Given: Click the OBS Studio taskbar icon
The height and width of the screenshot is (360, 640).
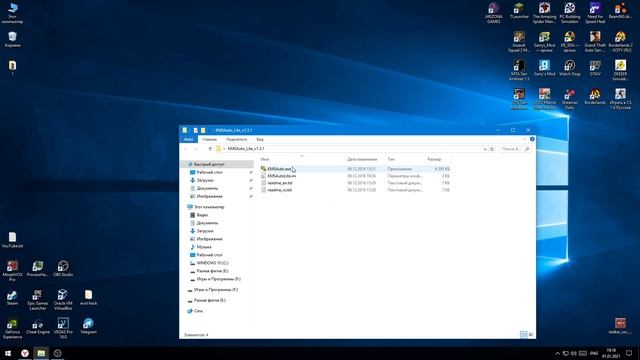Looking at the screenshot, I should tap(58, 353).
